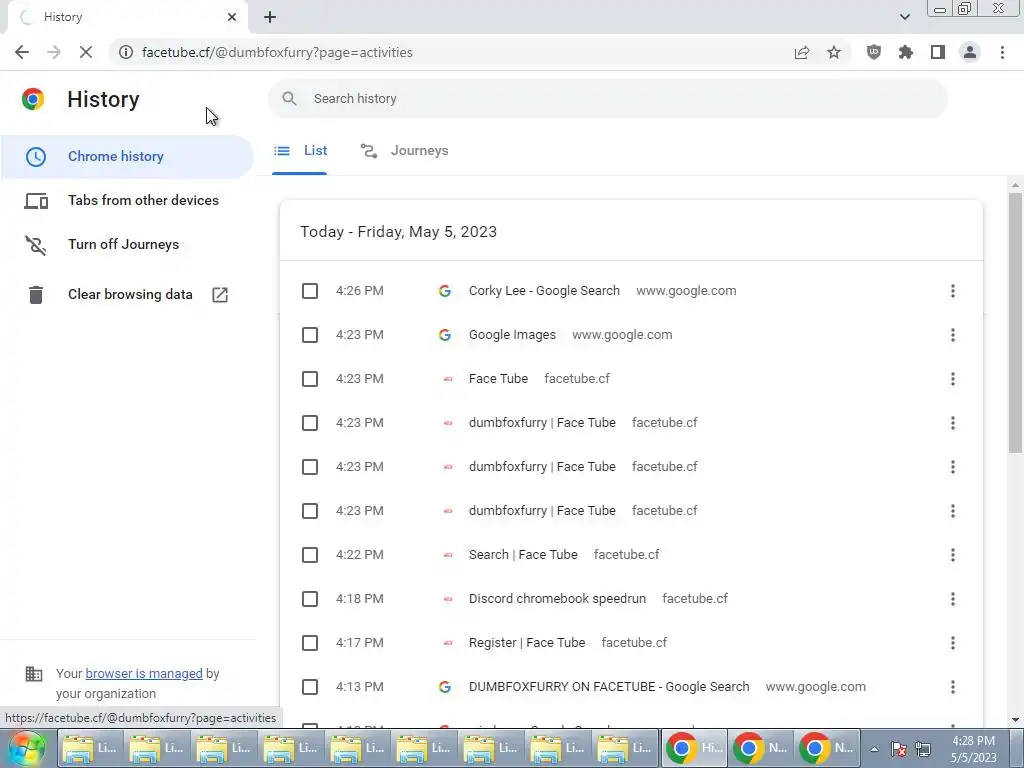Check the DUMBFOXFURRY ON FACETUBE entry checkbox
This screenshot has width=1024, height=768.
(x=310, y=687)
